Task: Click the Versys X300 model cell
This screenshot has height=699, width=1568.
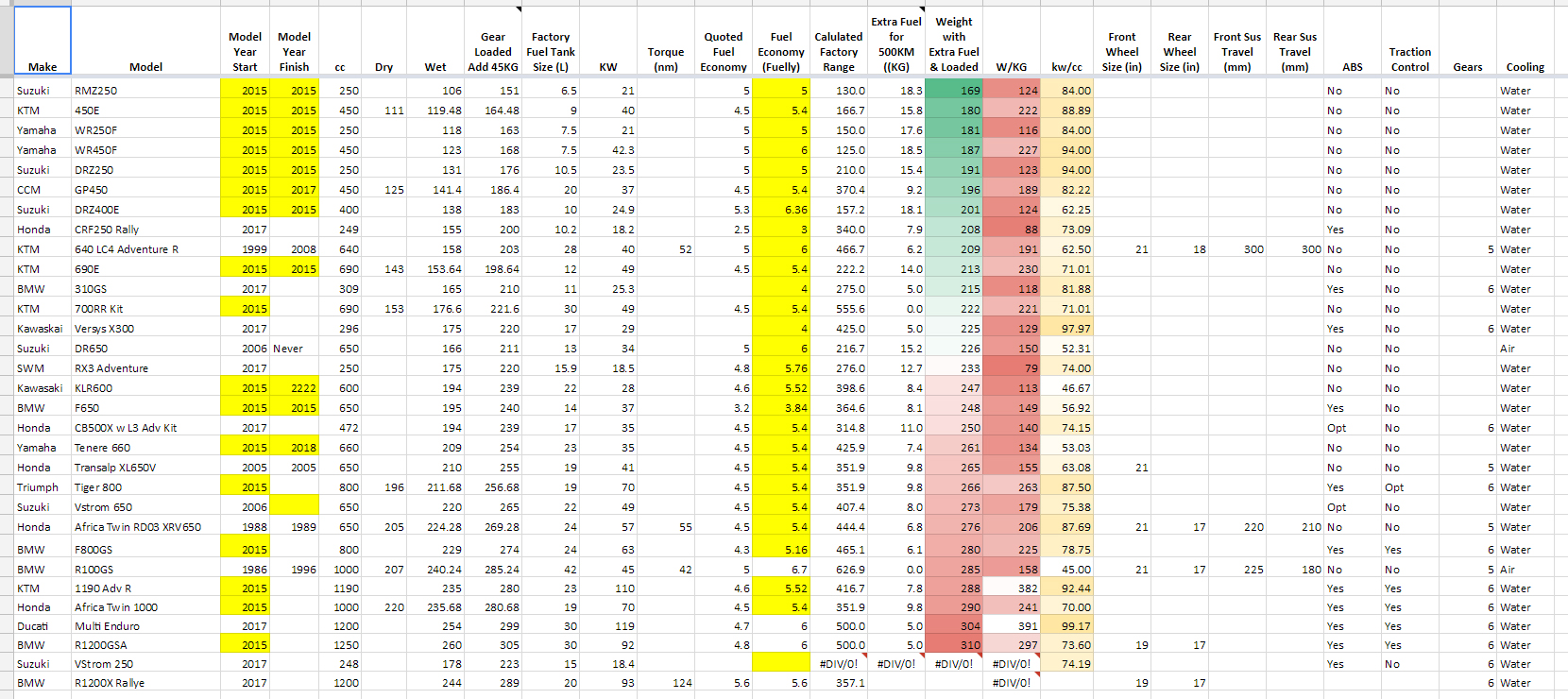Action: tap(145, 329)
